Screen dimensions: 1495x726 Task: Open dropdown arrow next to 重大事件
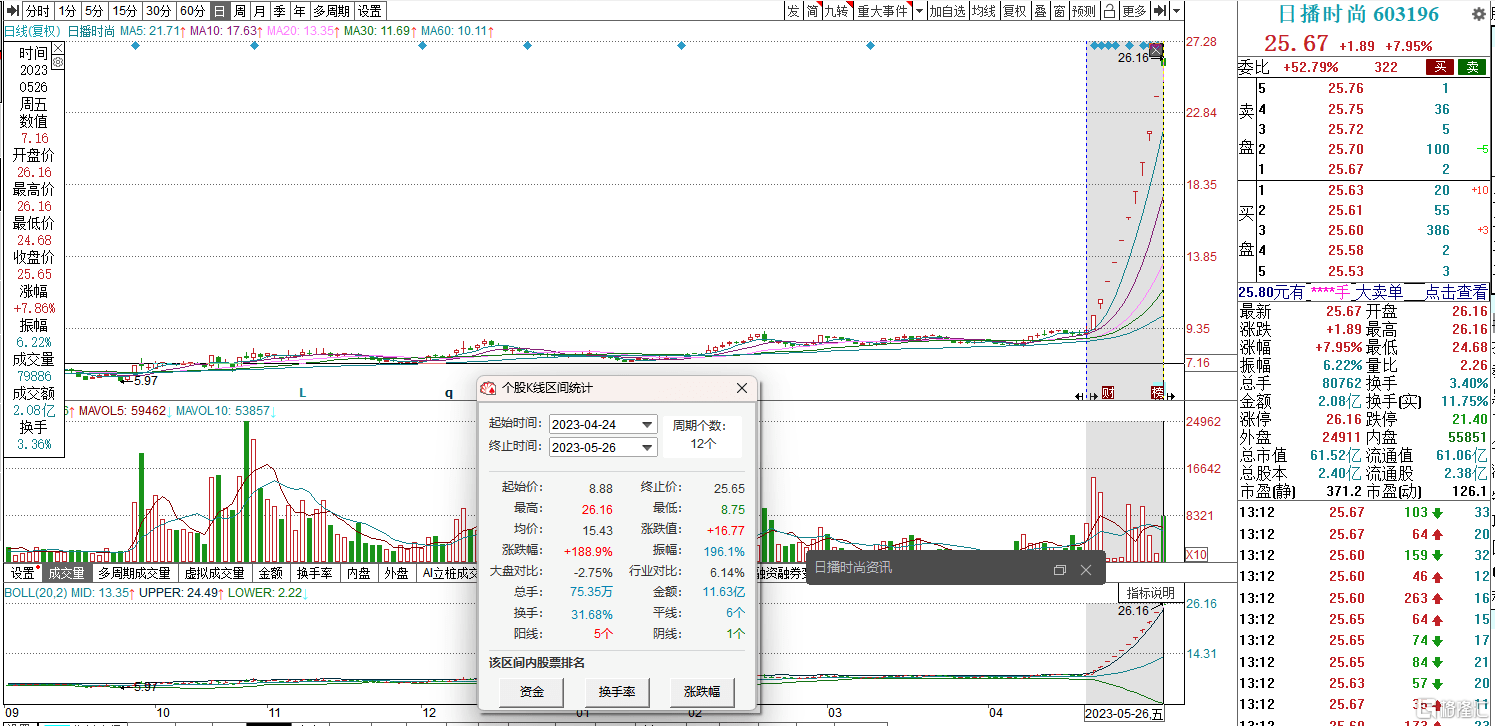[x=919, y=11]
